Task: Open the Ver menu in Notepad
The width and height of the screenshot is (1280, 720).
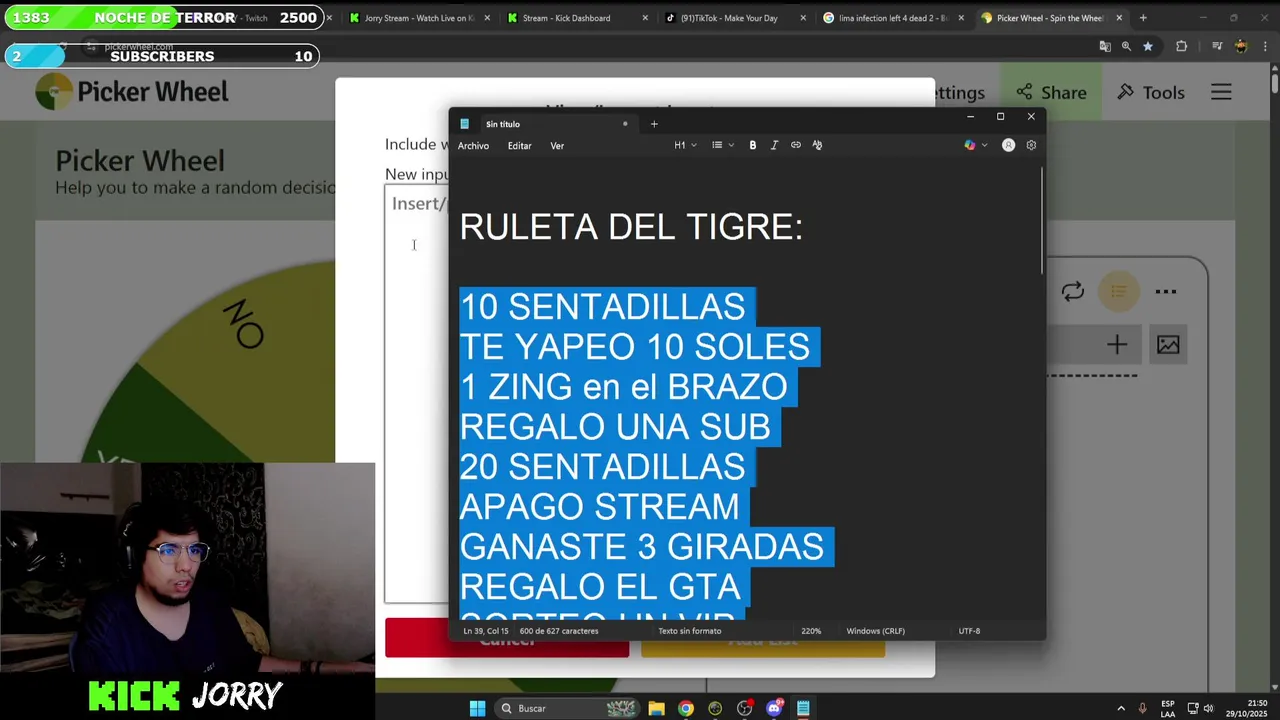Action: pyautogui.click(x=557, y=146)
